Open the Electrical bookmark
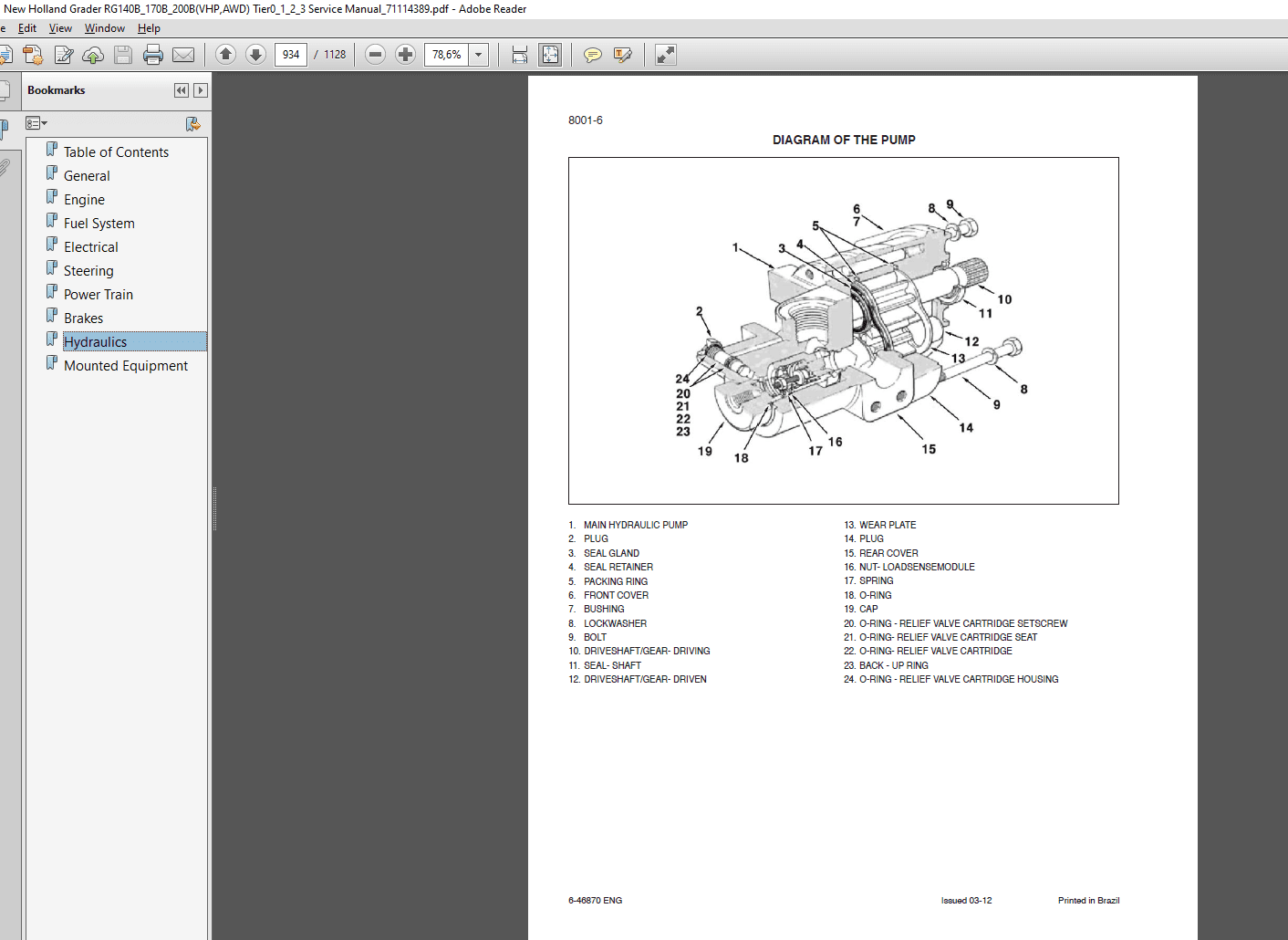The image size is (1288, 940). (x=91, y=247)
